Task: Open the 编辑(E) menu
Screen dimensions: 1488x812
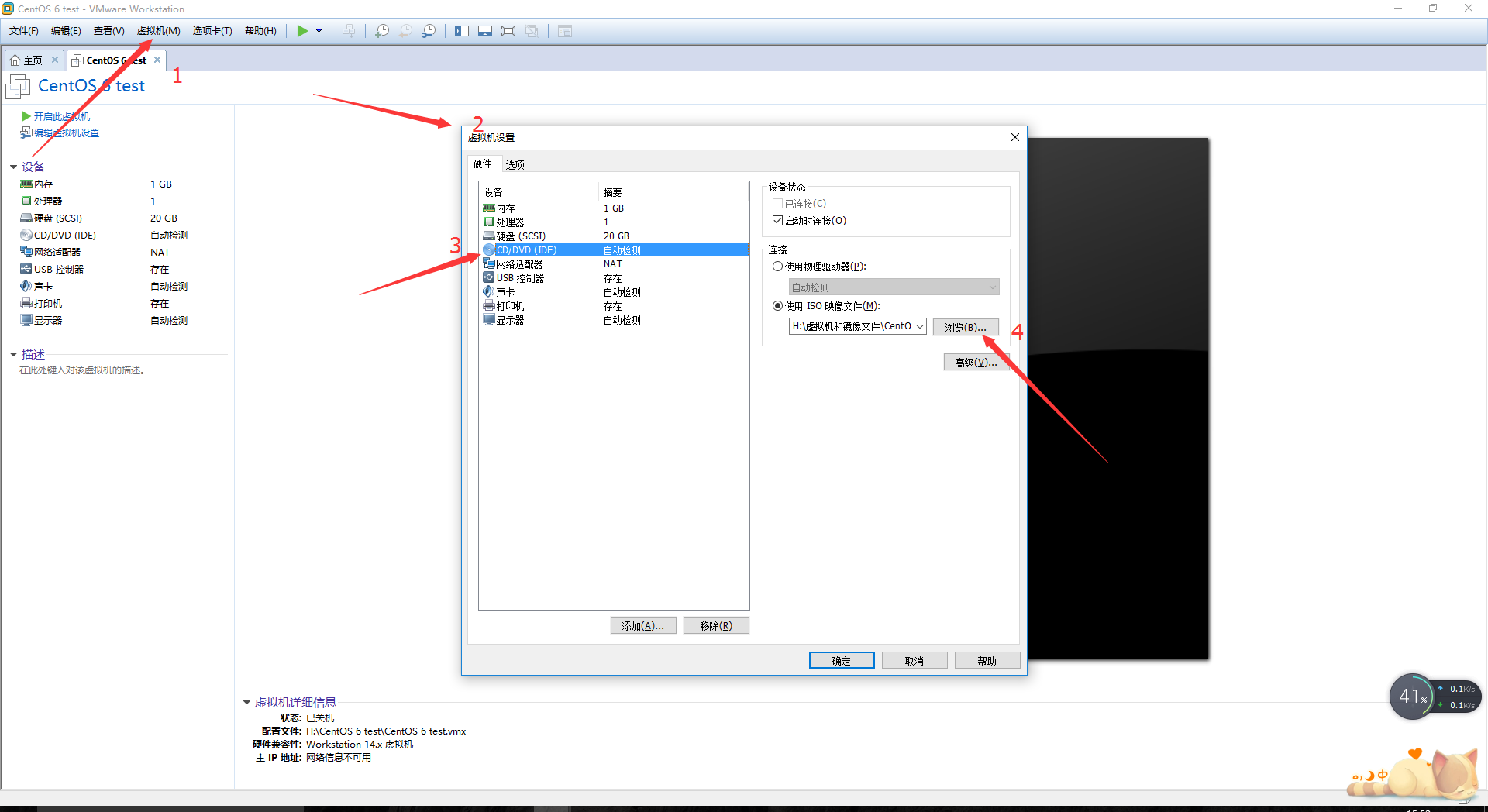Action: pos(66,31)
